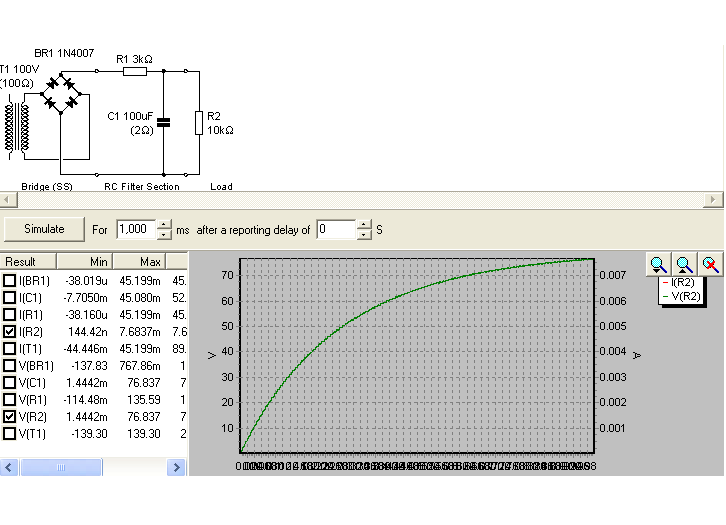Click the simulation duration input field

pyautogui.click(x=137, y=229)
